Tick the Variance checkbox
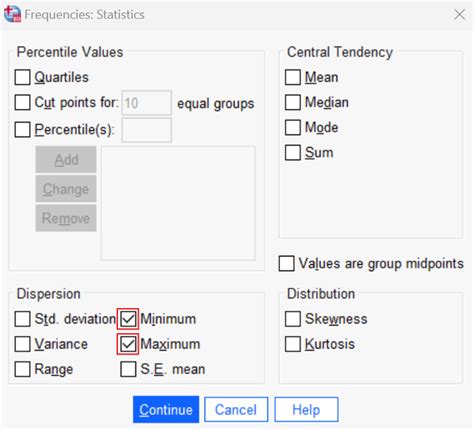This screenshot has width=474, height=430. coord(22,344)
